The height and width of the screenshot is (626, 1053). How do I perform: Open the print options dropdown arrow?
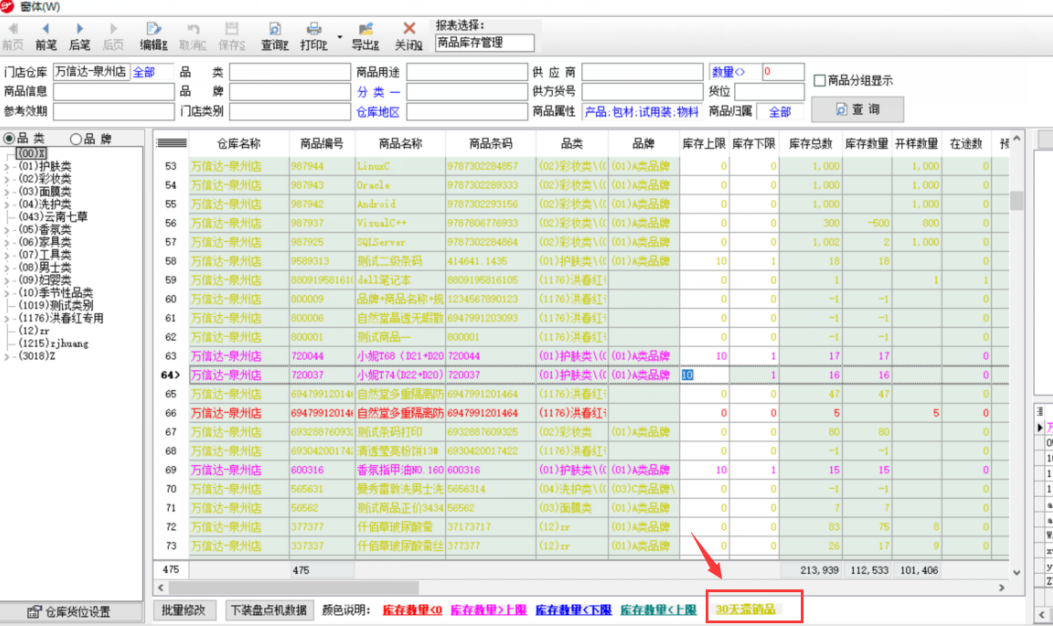[x=340, y=37]
